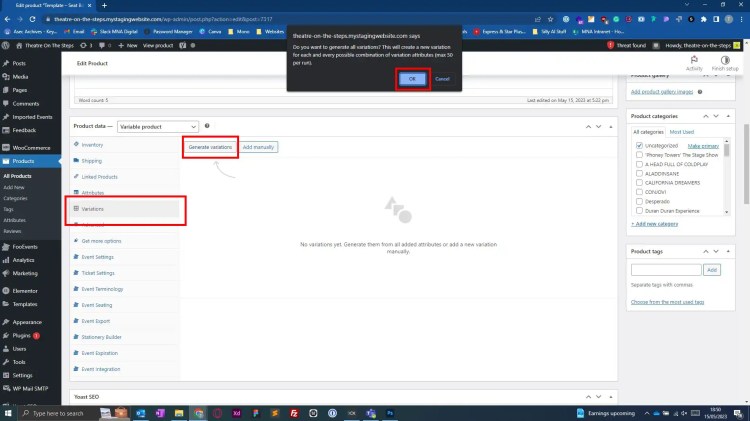Open the Event Settings tab
The width and height of the screenshot is (750, 421).
coord(97,257)
